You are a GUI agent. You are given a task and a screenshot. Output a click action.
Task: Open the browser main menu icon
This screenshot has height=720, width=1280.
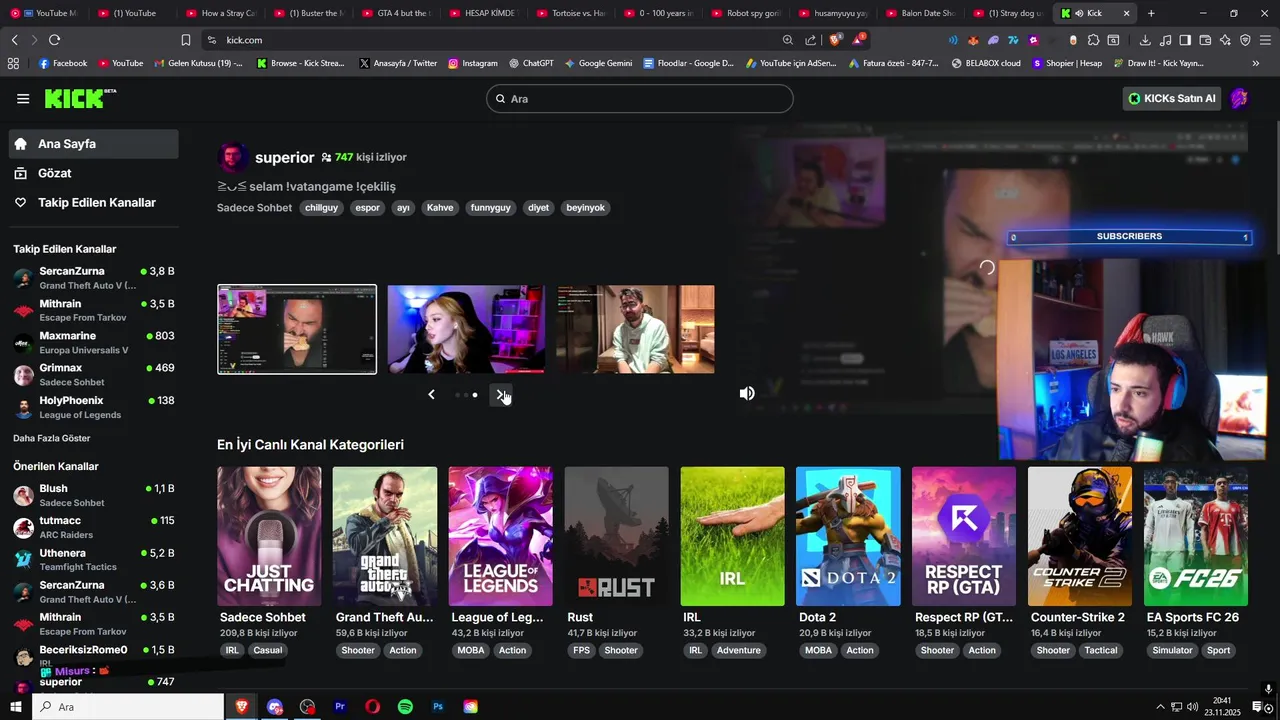click(1266, 40)
